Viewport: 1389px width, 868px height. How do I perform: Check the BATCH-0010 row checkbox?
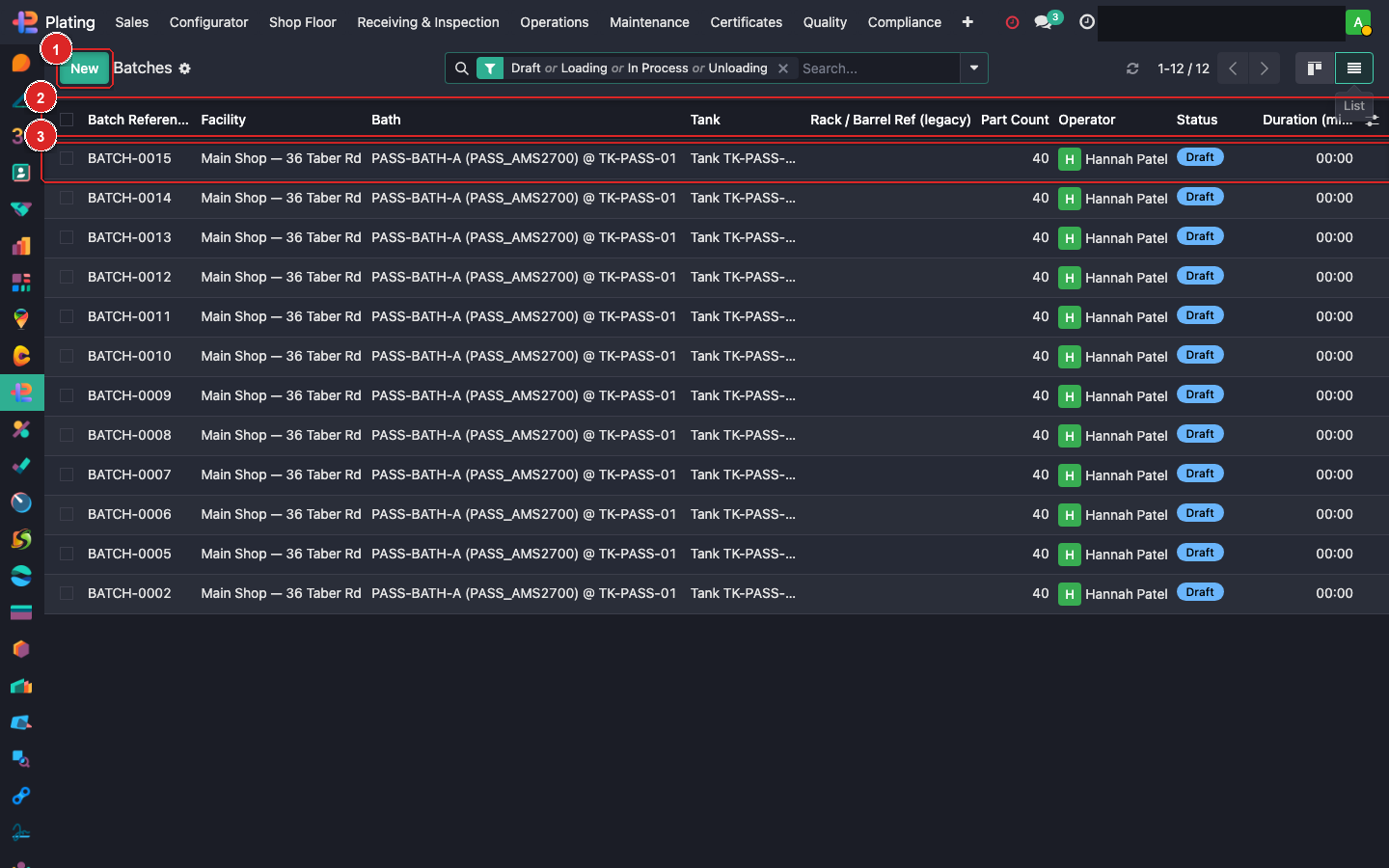[x=67, y=356]
